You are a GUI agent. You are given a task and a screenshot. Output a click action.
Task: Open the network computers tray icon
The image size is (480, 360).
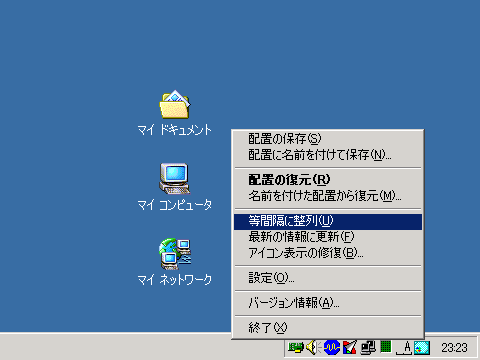368,348
